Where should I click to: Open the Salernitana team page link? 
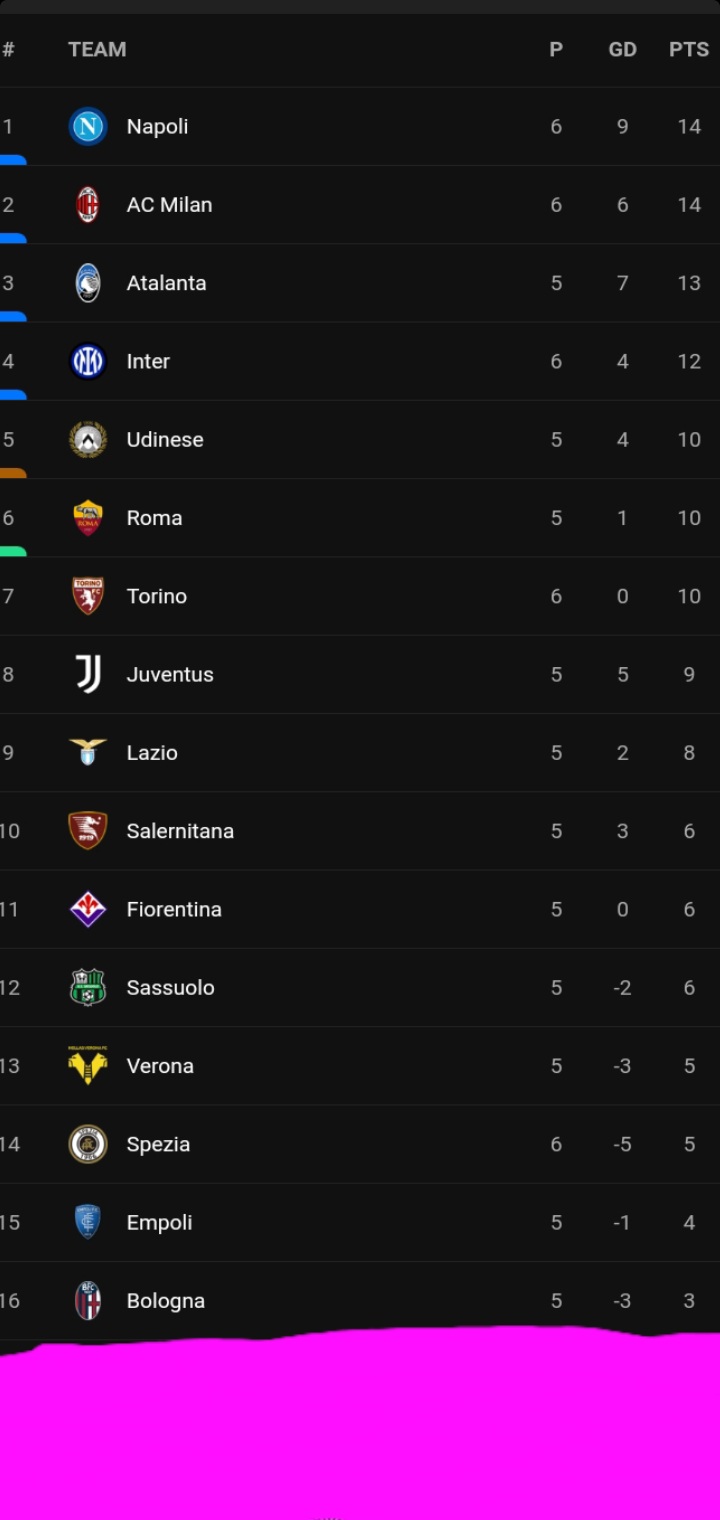(x=180, y=832)
